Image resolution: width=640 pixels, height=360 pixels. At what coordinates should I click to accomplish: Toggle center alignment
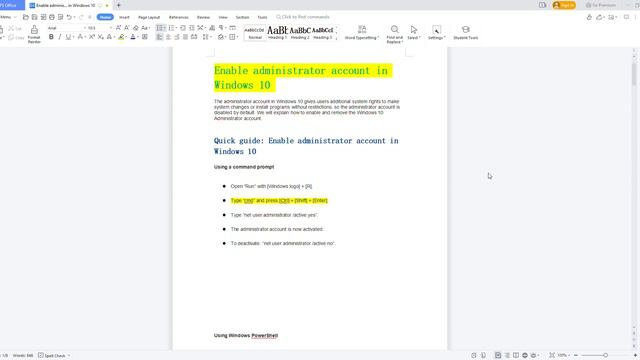(x=168, y=37)
